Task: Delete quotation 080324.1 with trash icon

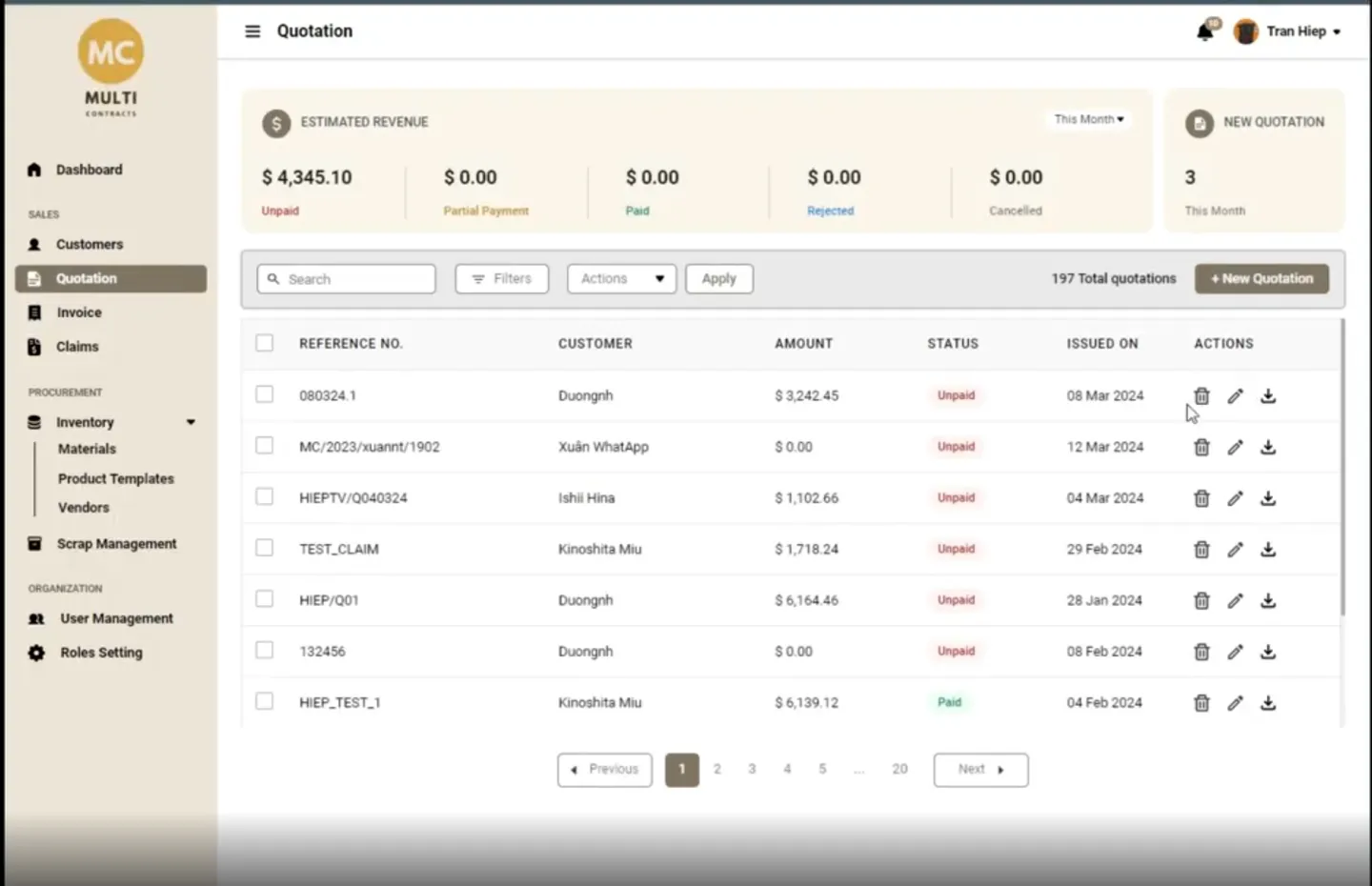Action: (x=1201, y=396)
